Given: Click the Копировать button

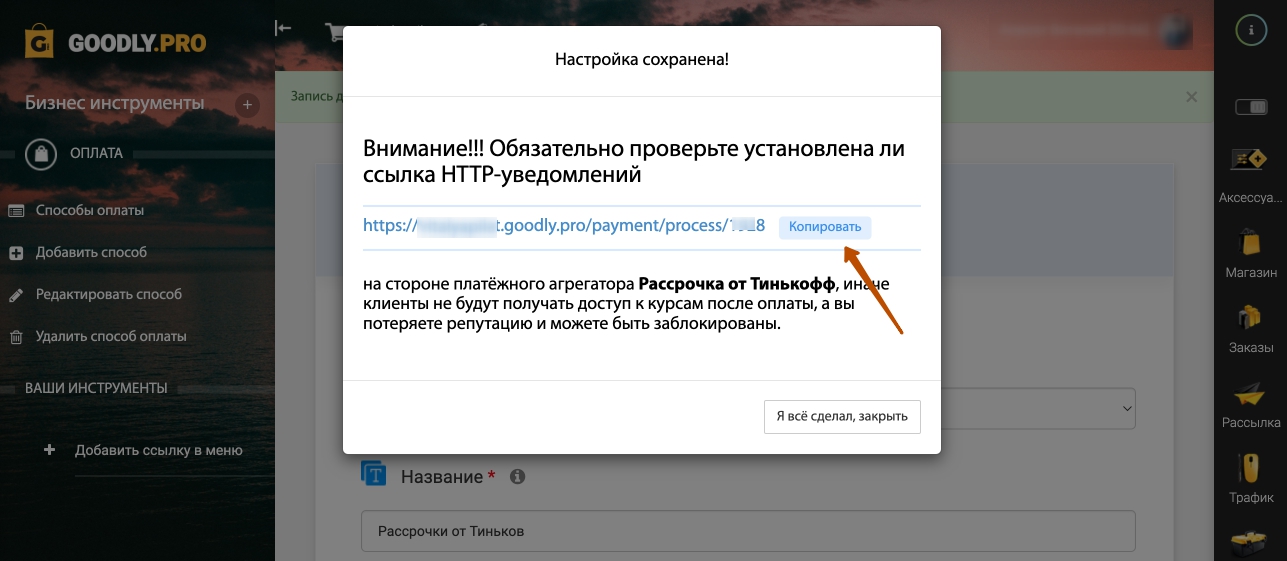Looking at the screenshot, I should [x=825, y=227].
